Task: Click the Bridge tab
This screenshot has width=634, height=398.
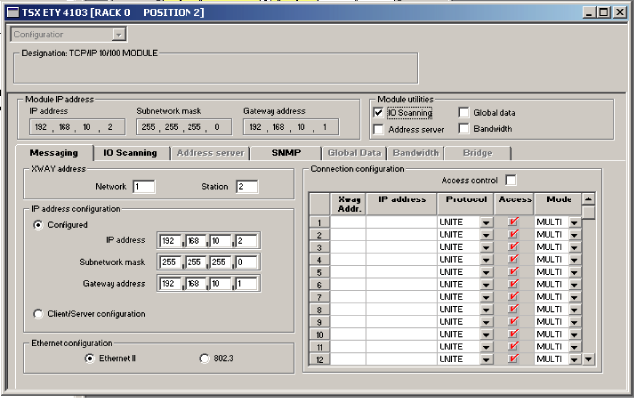Action: pos(478,153)
